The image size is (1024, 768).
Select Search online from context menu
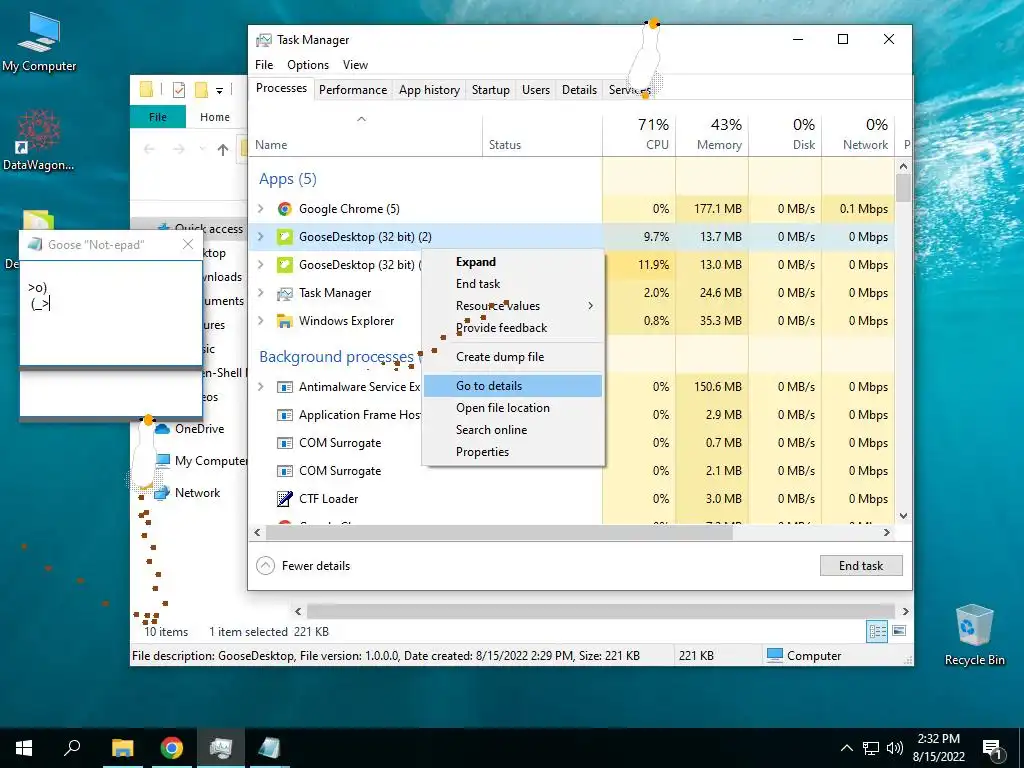coord(513,430)
